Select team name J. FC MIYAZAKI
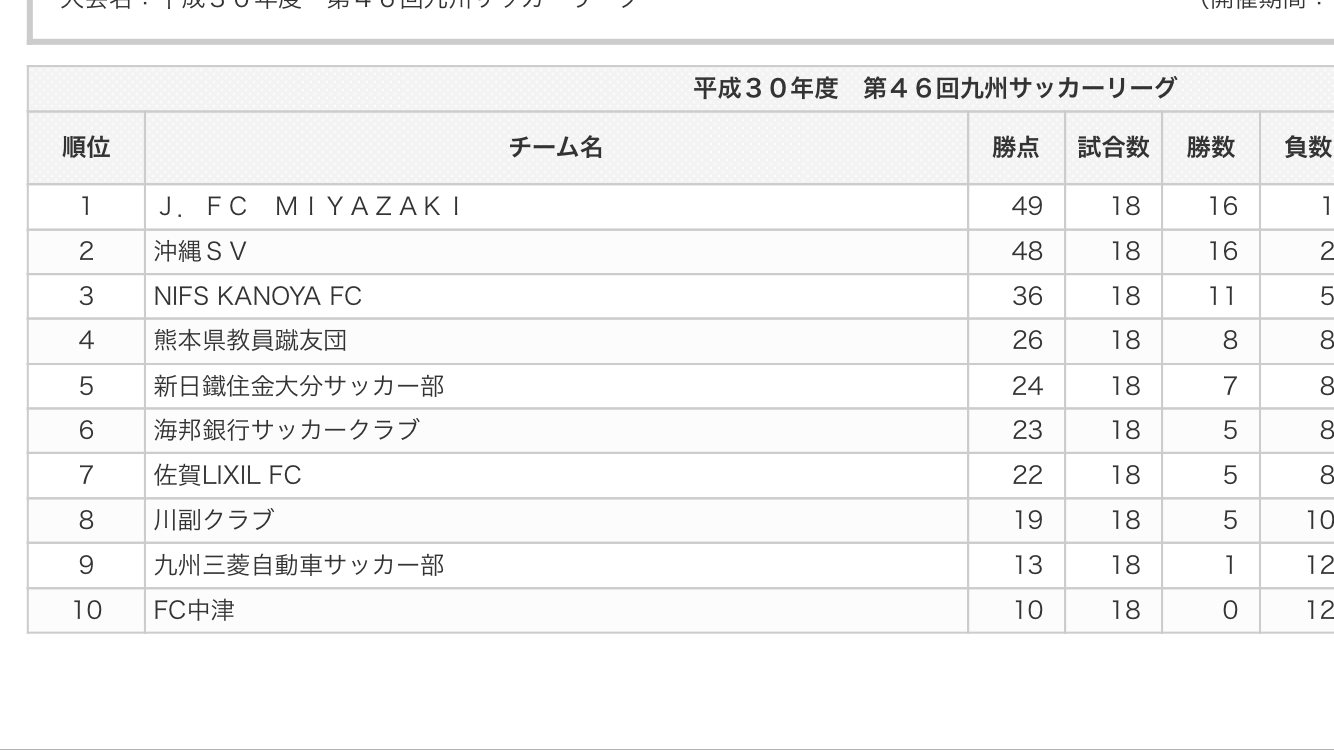This screenshot has width=1334, height=750. tap(308, 207)
